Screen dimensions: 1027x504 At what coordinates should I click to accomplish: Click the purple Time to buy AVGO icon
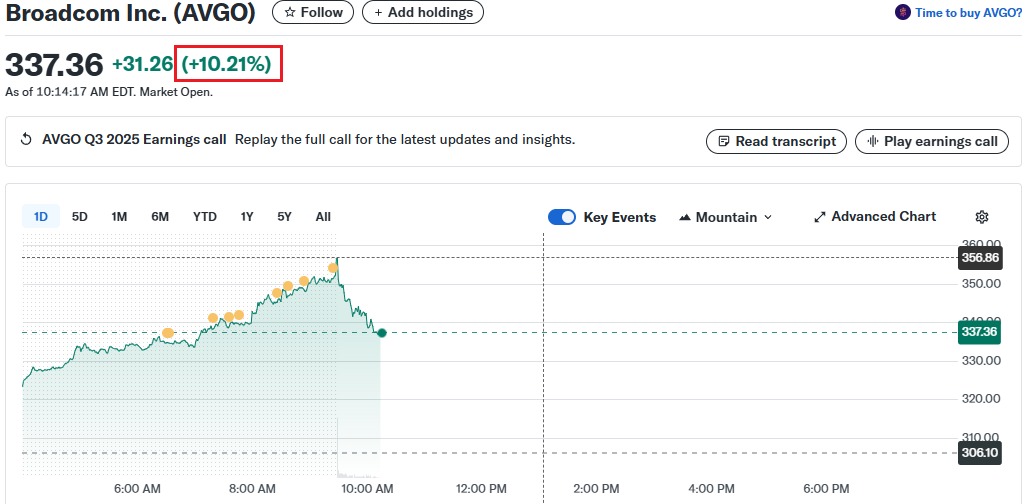tap(903, 13)
